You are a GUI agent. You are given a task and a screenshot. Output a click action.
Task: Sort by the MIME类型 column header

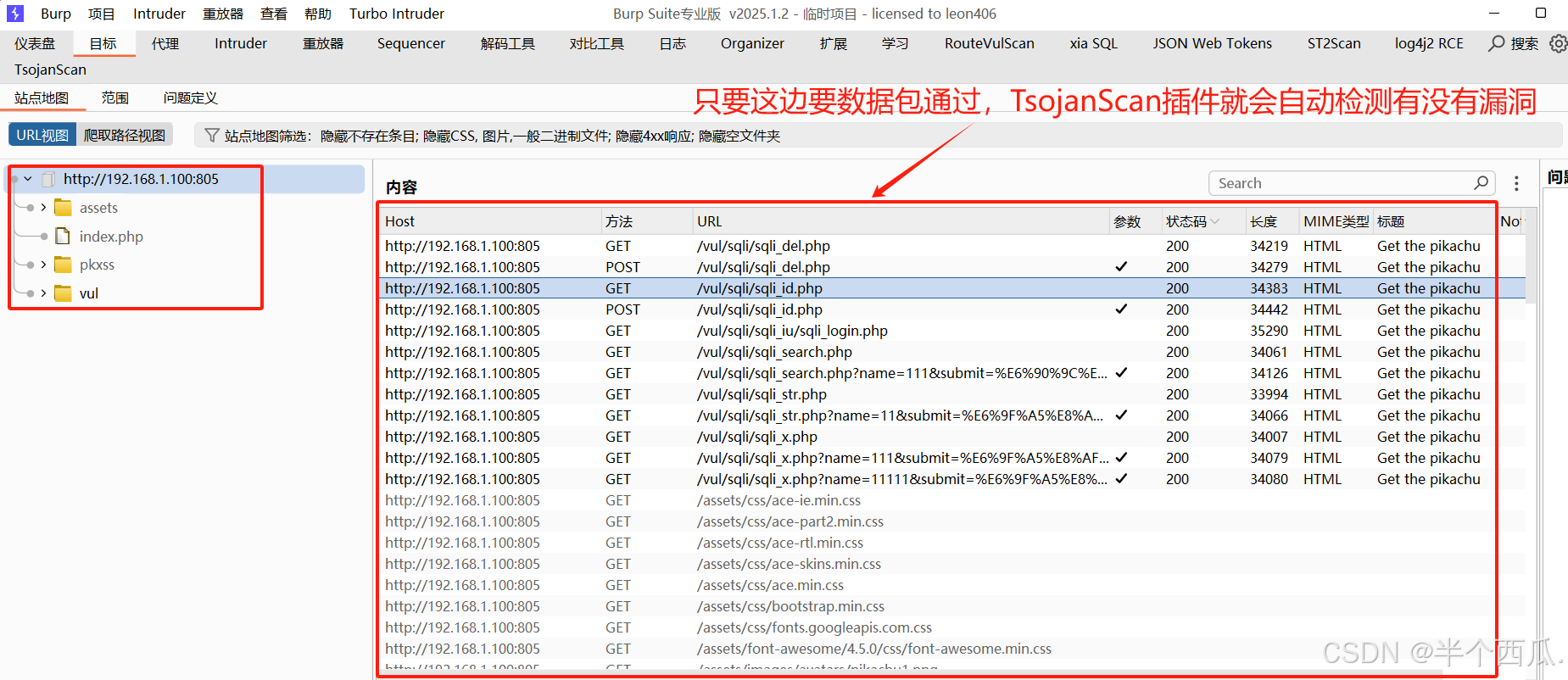(1336, 221)
